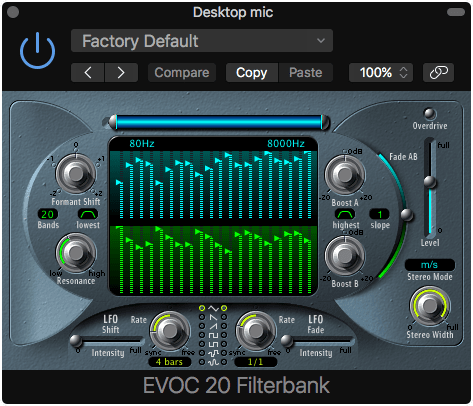Select triangle wave for LFO Shift

click(x=202, y=308)
